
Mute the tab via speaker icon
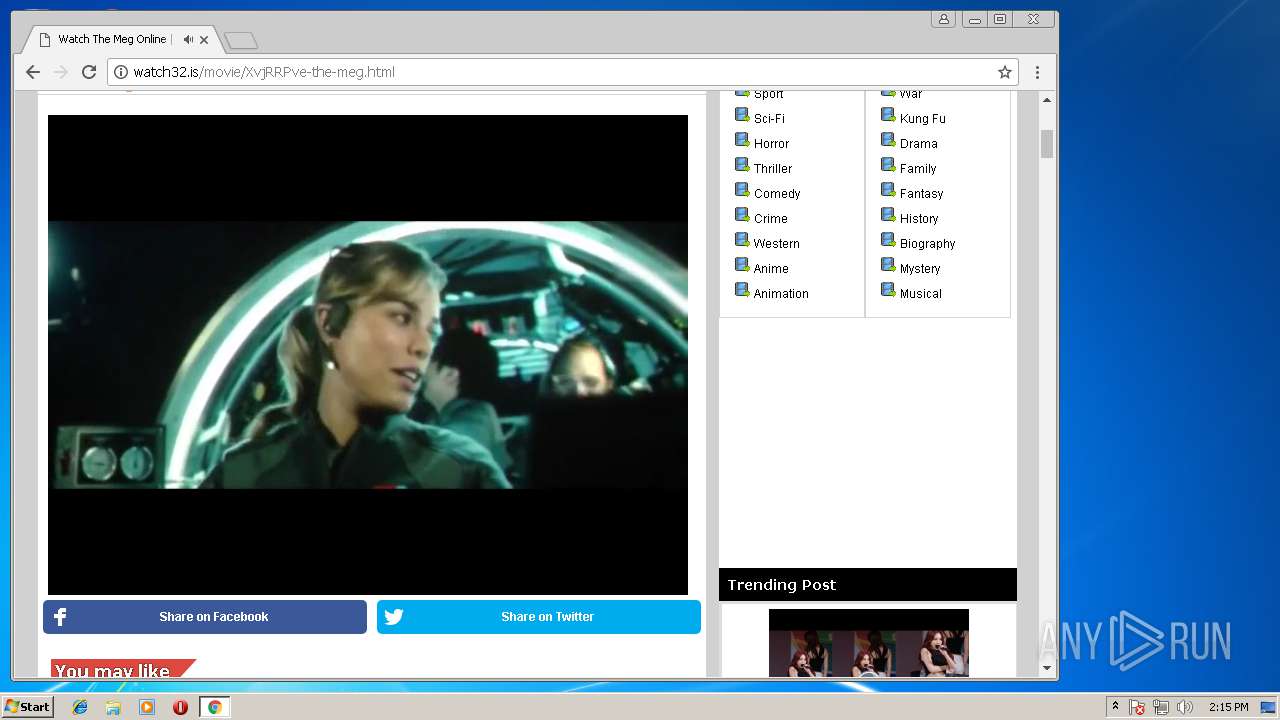[188, 40]
